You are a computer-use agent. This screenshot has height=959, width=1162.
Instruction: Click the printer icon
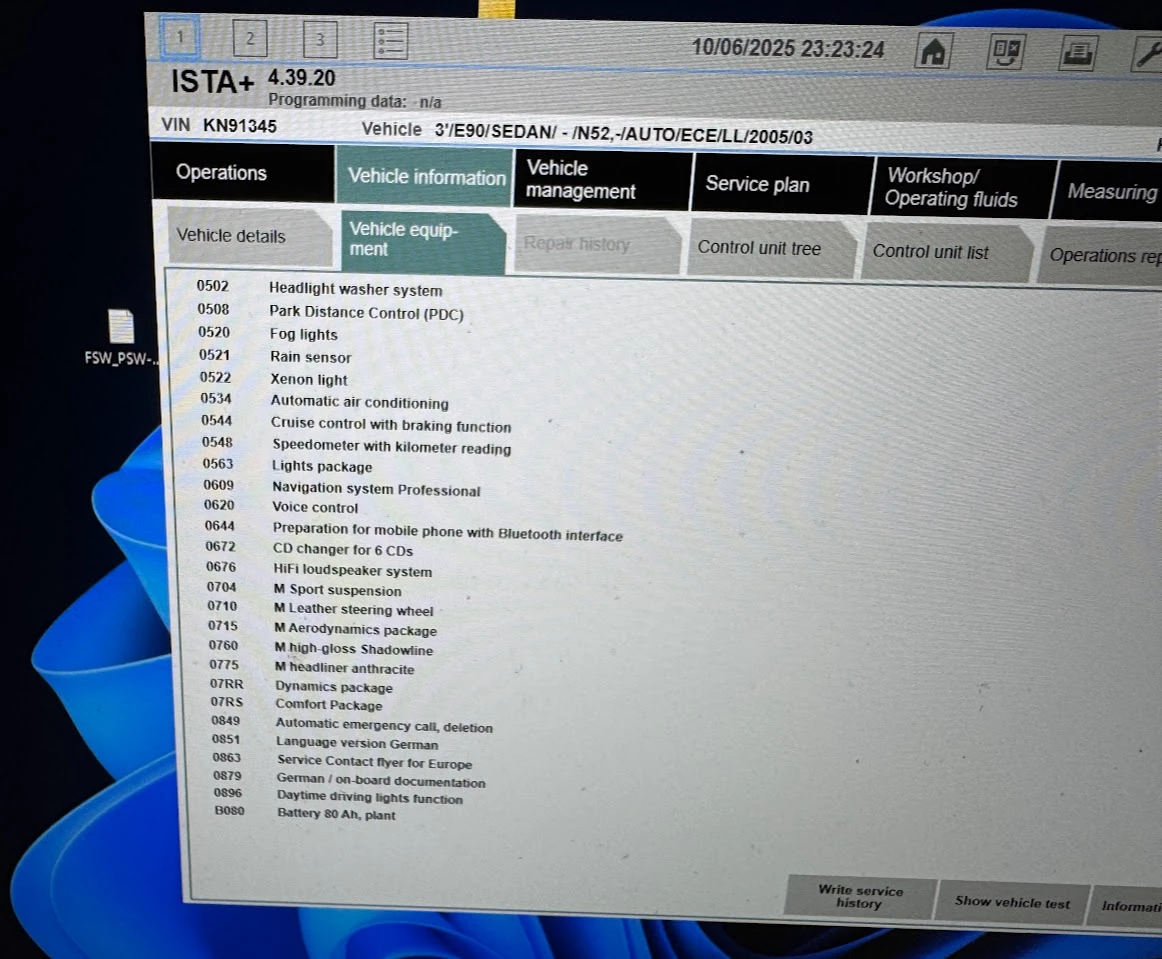tap(1076, 54)
